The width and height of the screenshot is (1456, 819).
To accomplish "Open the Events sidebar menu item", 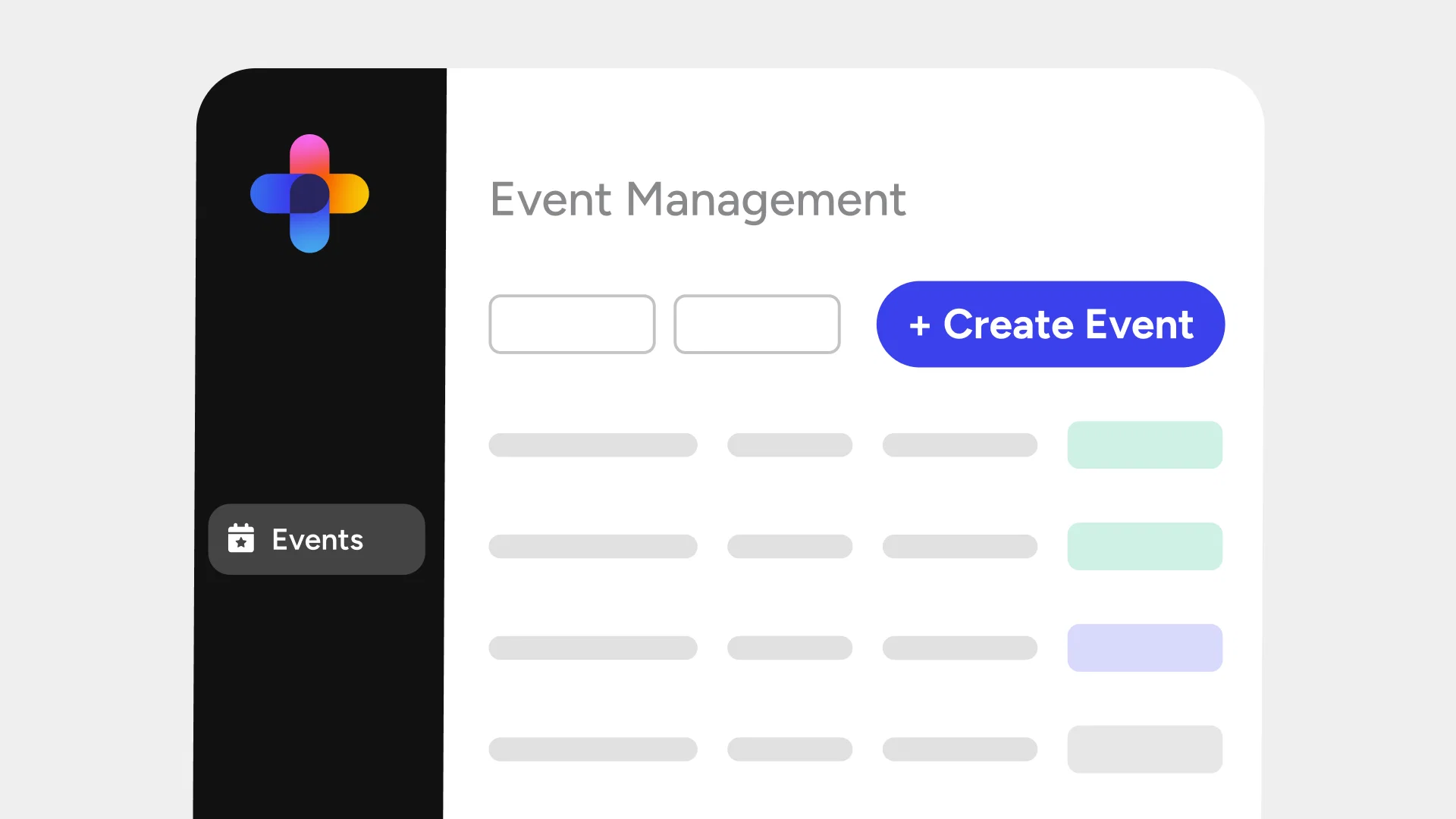I will (317, 539).
